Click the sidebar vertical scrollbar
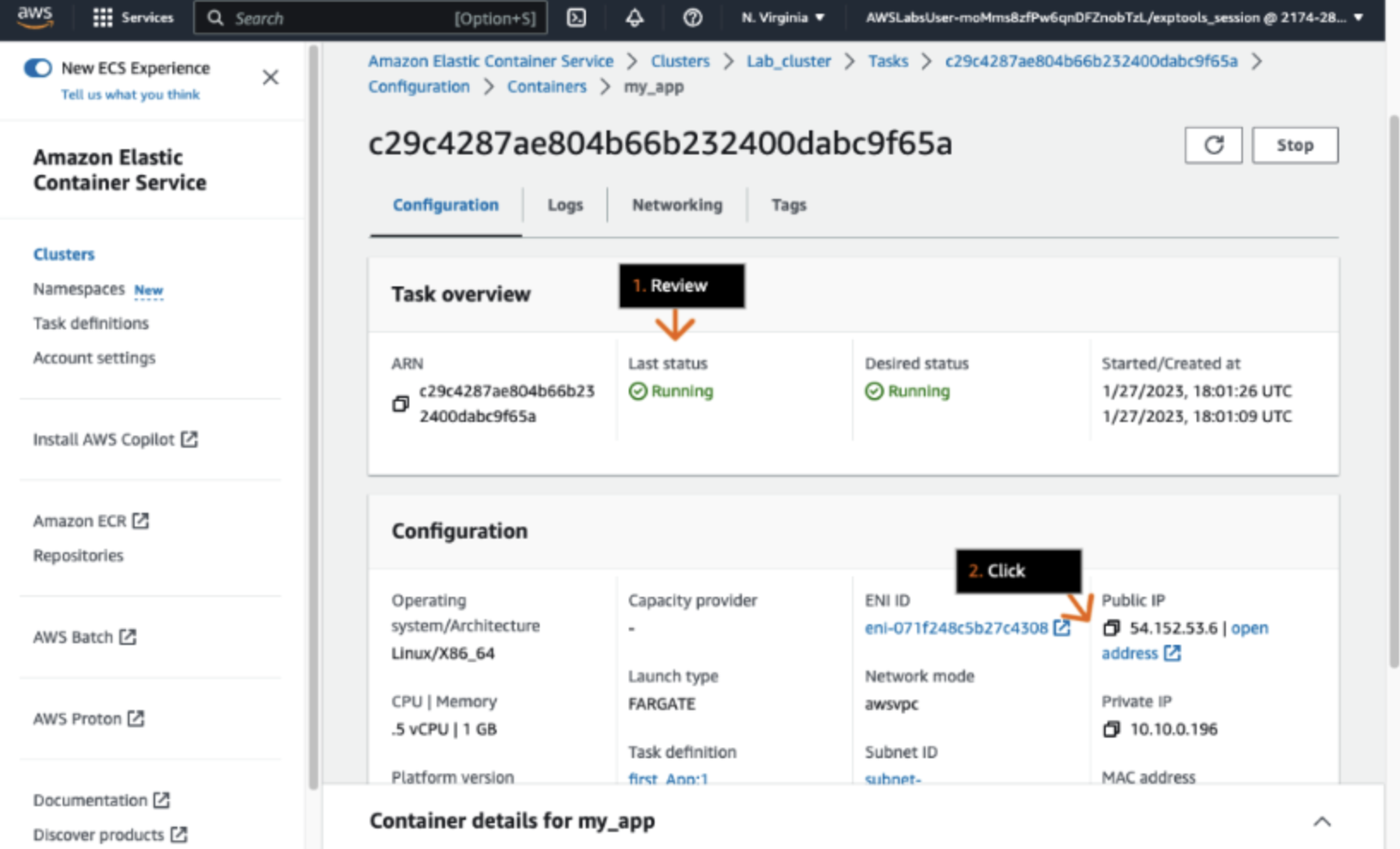Screen dimensions: 1400x849 313,416
